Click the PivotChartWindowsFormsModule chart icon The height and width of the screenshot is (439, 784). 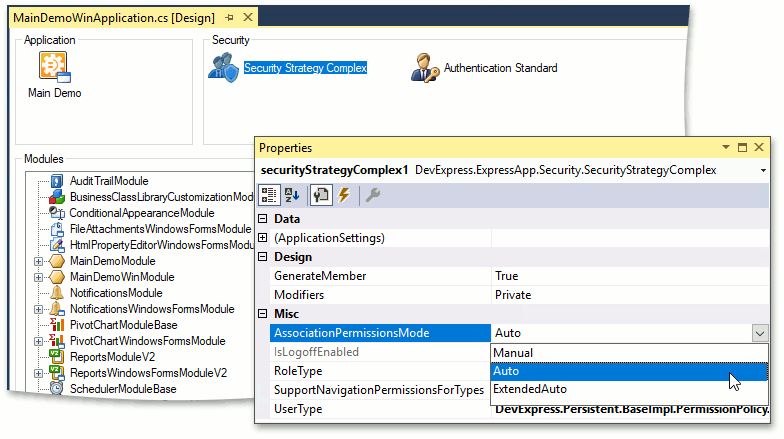click(x=57, y=341)
